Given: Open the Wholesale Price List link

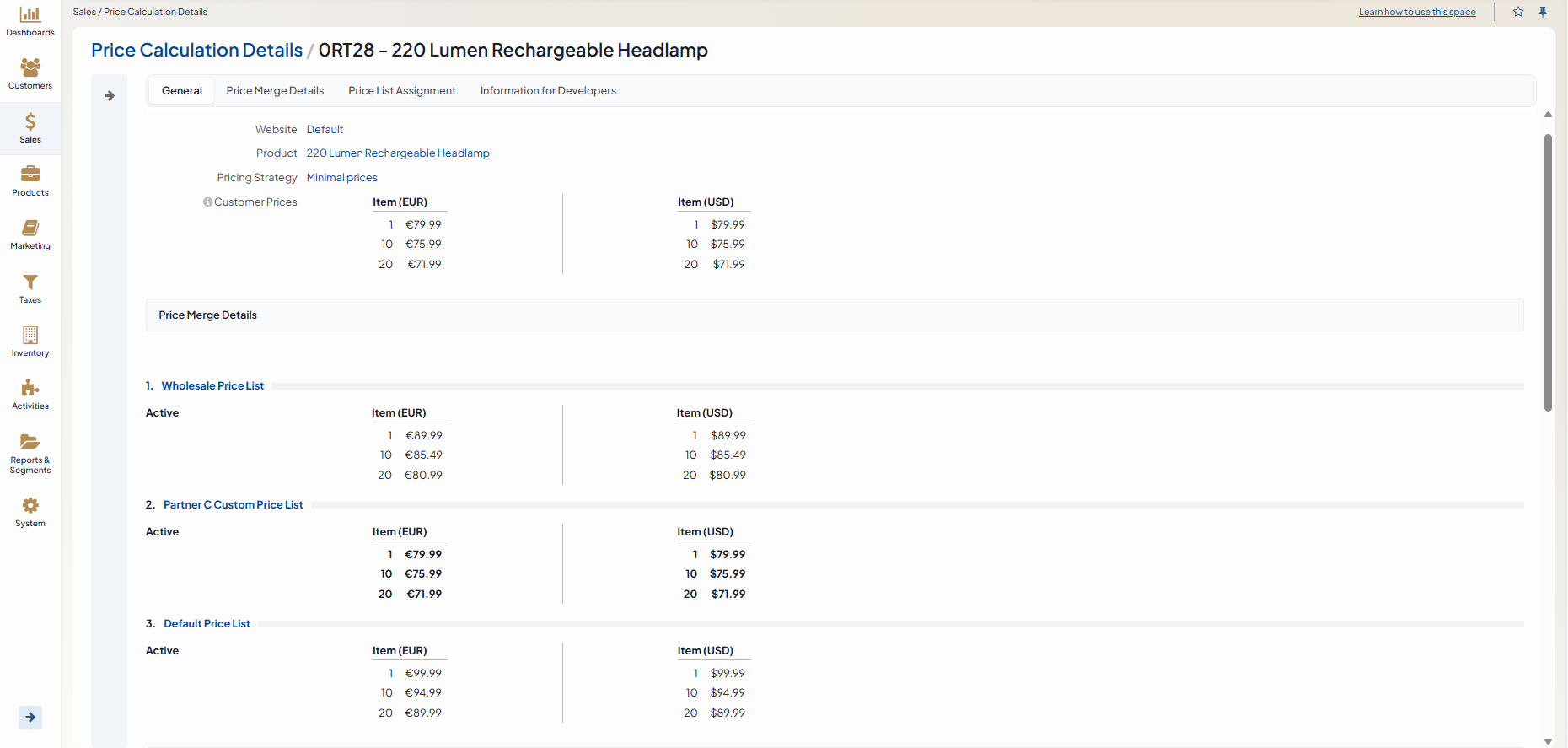Looking at the screenshot, I should tap(212, 386).
